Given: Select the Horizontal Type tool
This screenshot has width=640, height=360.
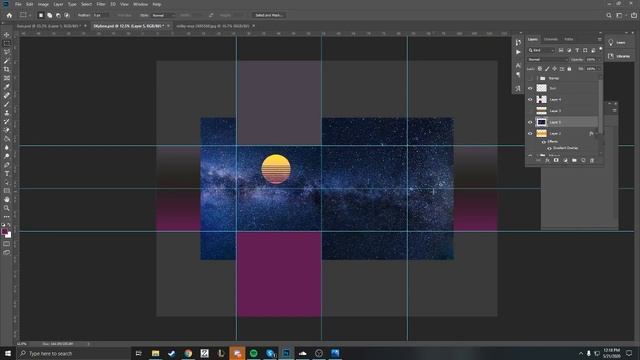Looking at the screenshot, I should (x=7, y=173).
